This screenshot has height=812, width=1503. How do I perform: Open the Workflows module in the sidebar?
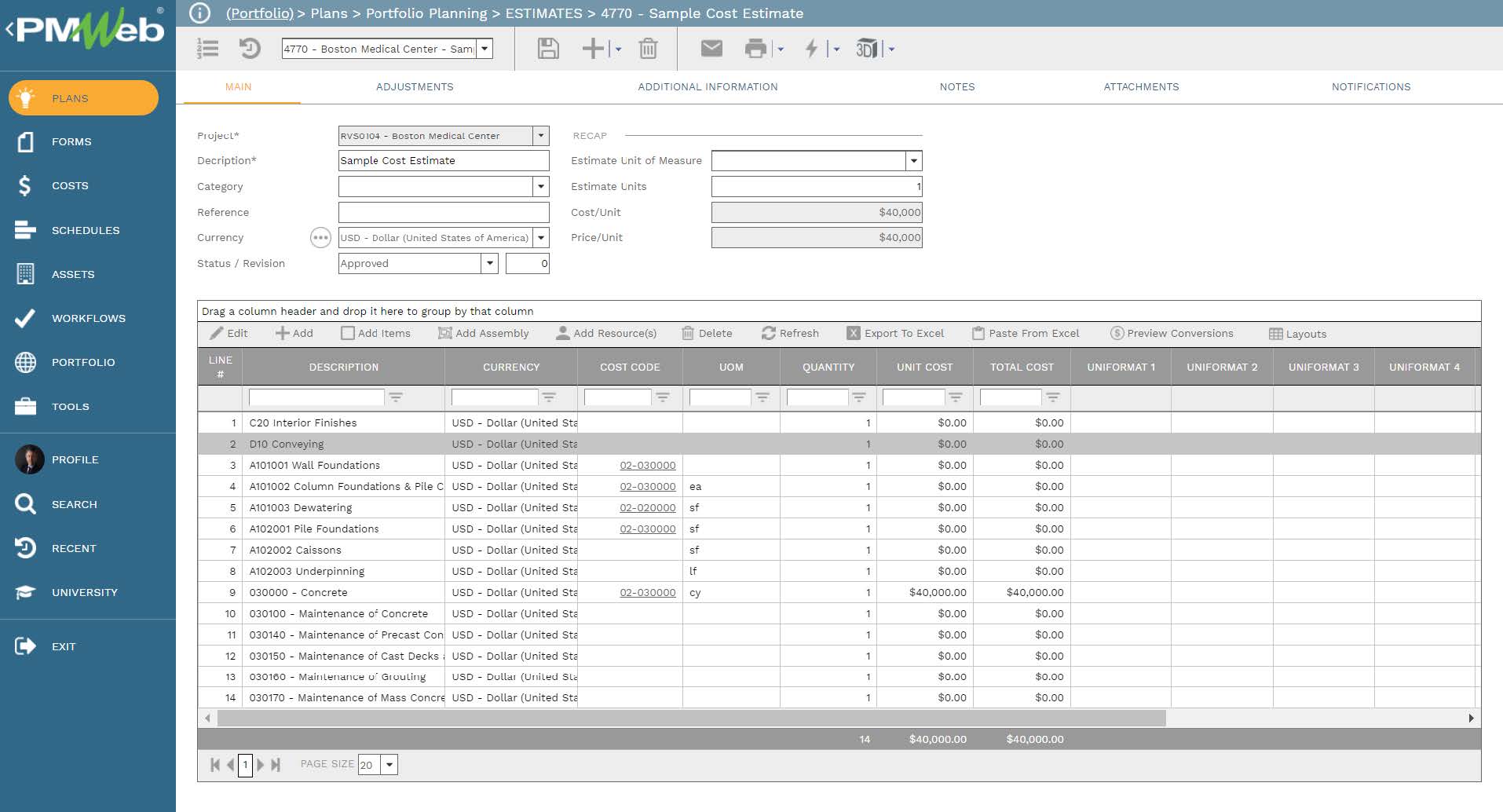pos(88,318)
